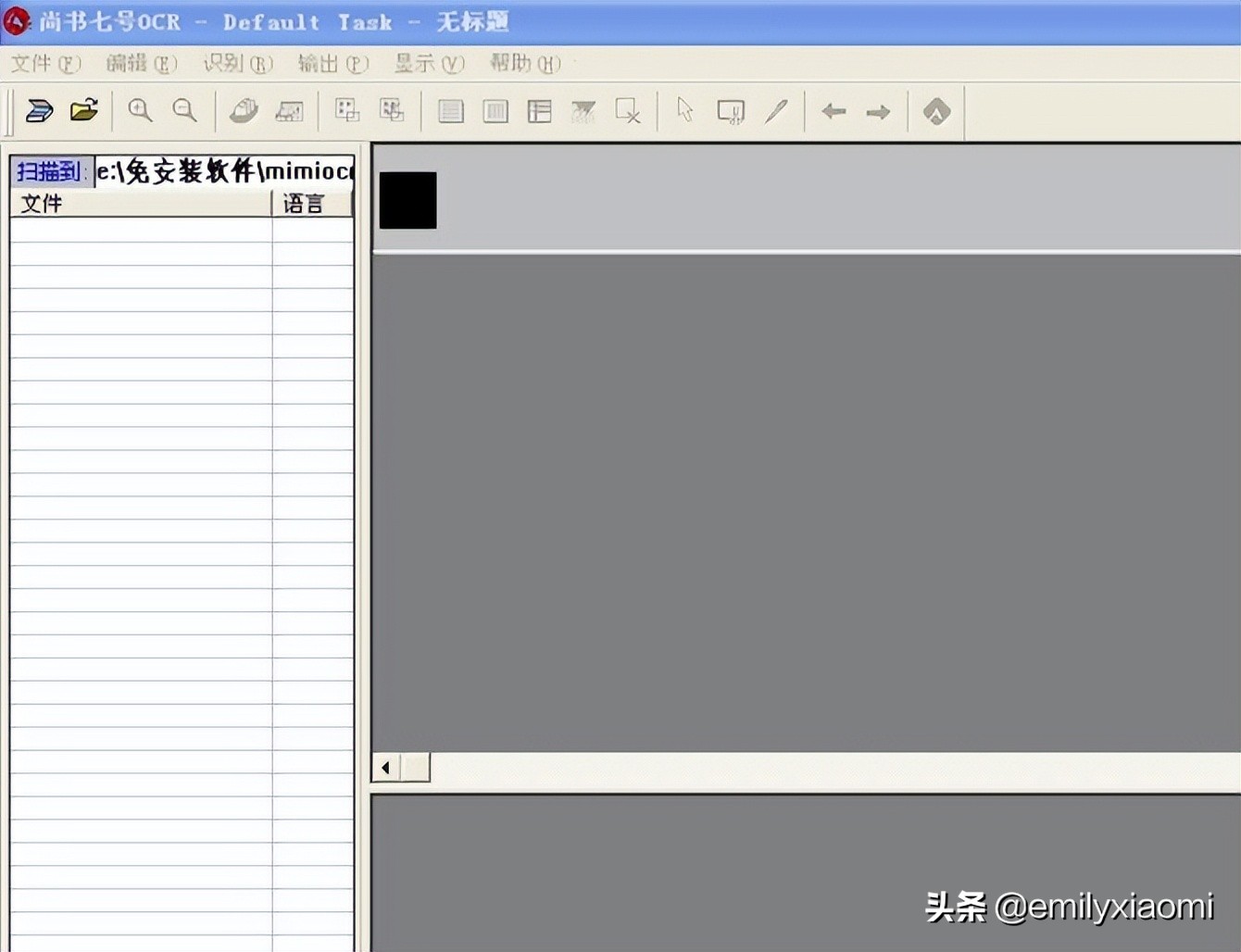Click the 语言 column header
1241x952 pixels.
(x=312, y=204)
